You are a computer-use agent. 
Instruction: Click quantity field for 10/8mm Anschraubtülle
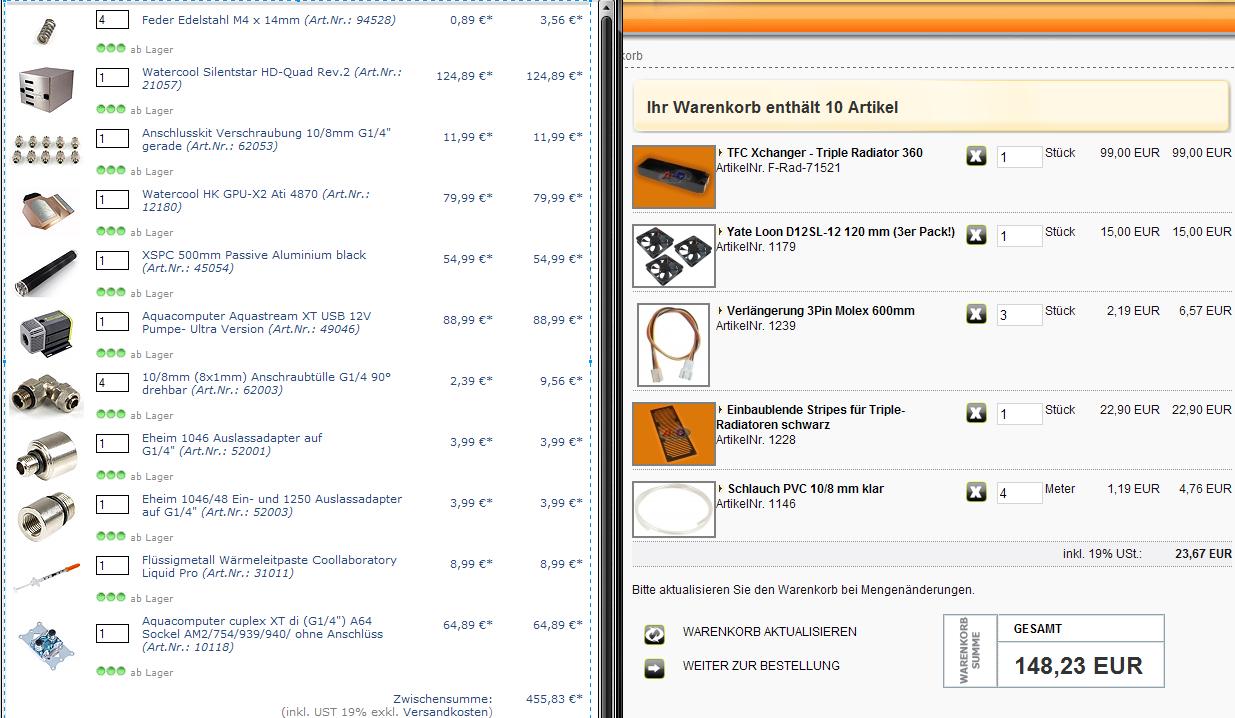[x=113, y=382]
